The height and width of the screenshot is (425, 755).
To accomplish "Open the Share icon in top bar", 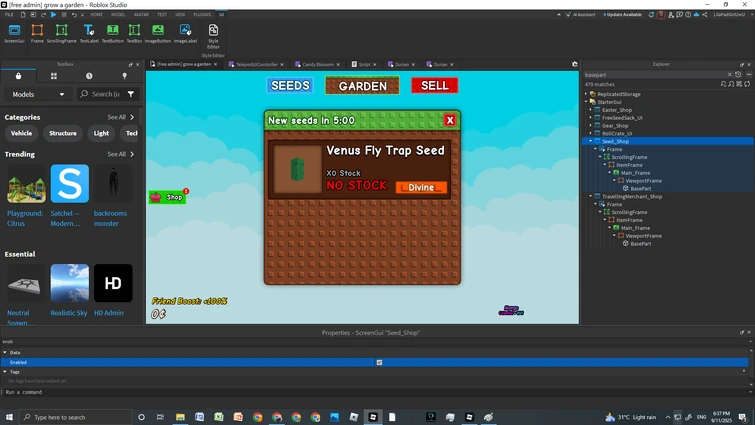I will point(705,14).
